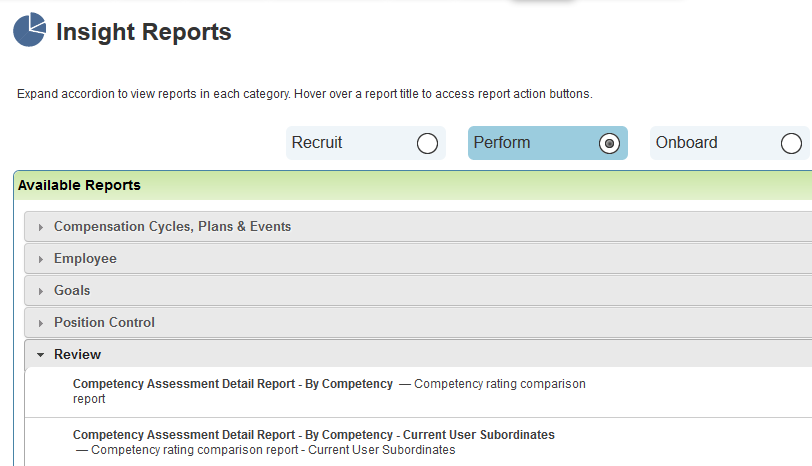Select the Perform radio button
Screen dimensions: 812x466
609,143
